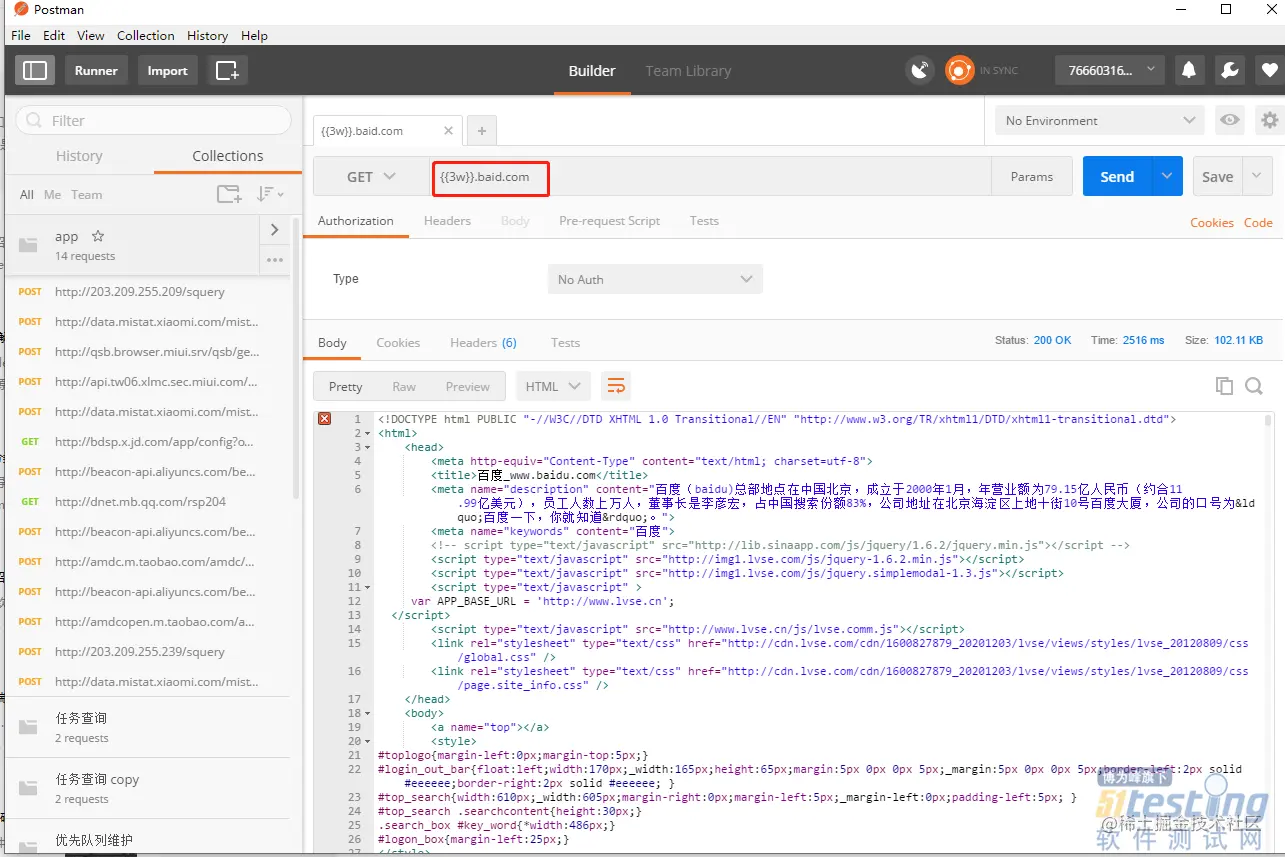Open the response Cookies tab

[398, 342]
